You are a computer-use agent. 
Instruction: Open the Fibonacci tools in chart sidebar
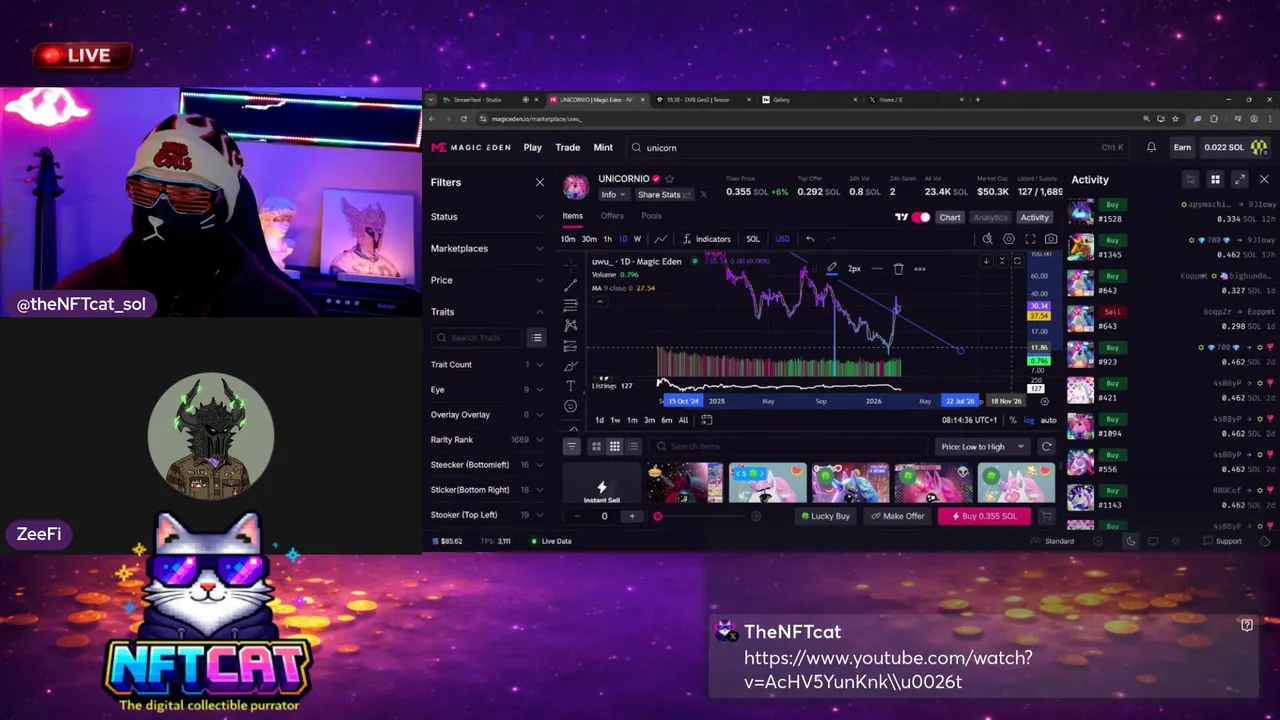point(570,305)
